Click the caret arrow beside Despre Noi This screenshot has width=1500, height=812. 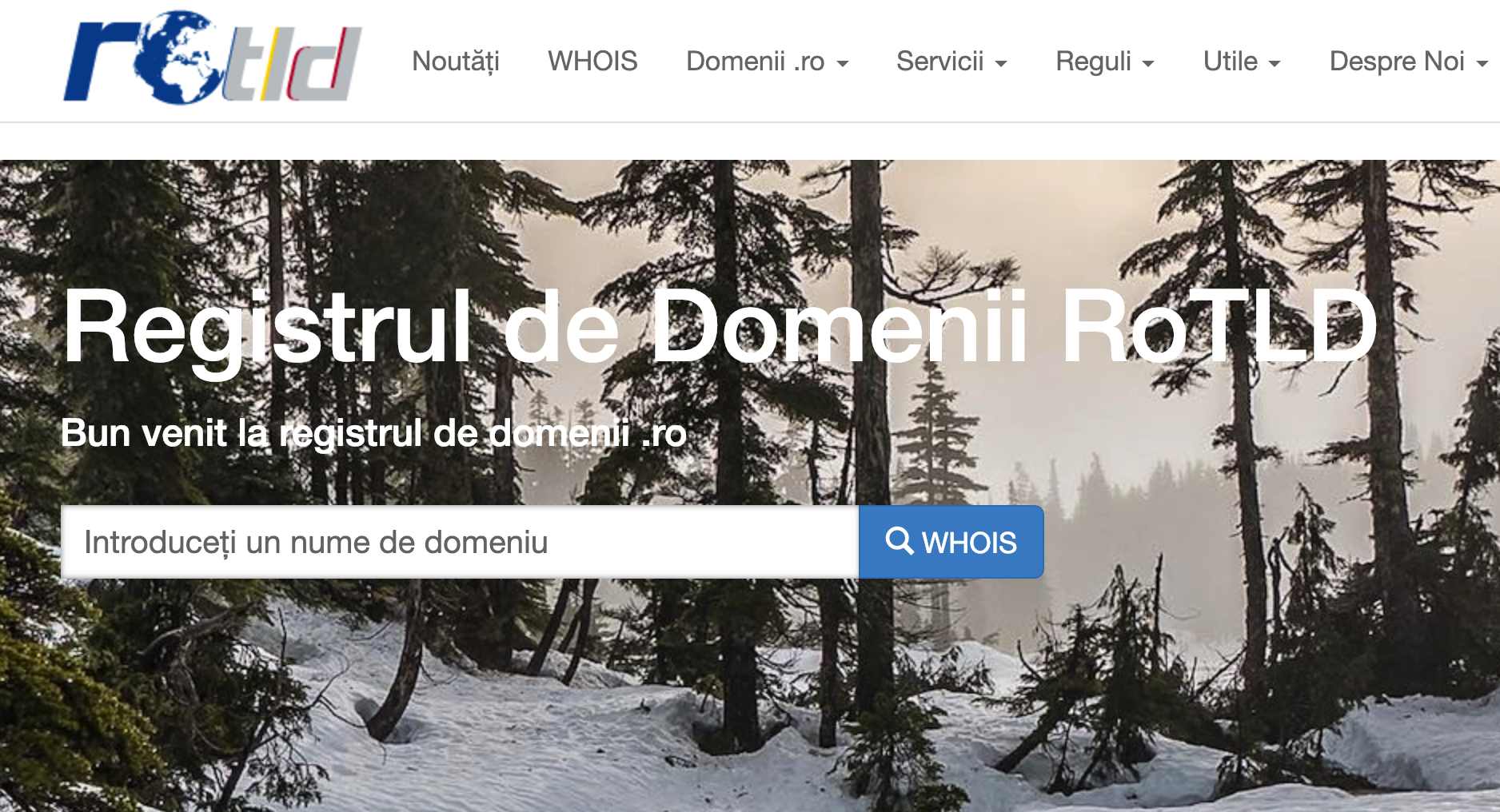(x=1482, y=64)
